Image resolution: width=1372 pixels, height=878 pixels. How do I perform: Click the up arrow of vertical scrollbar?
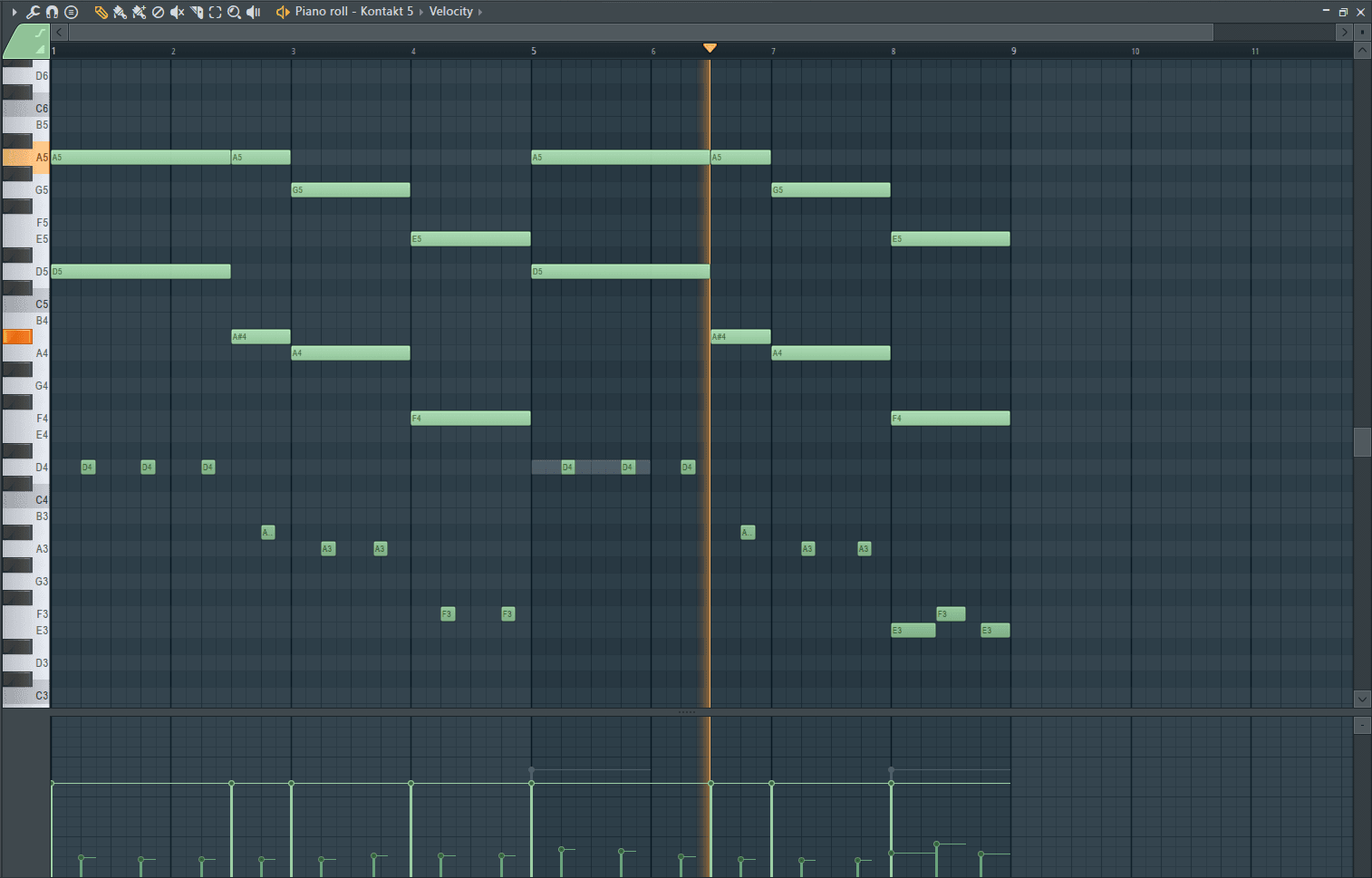click(1362, 52)
